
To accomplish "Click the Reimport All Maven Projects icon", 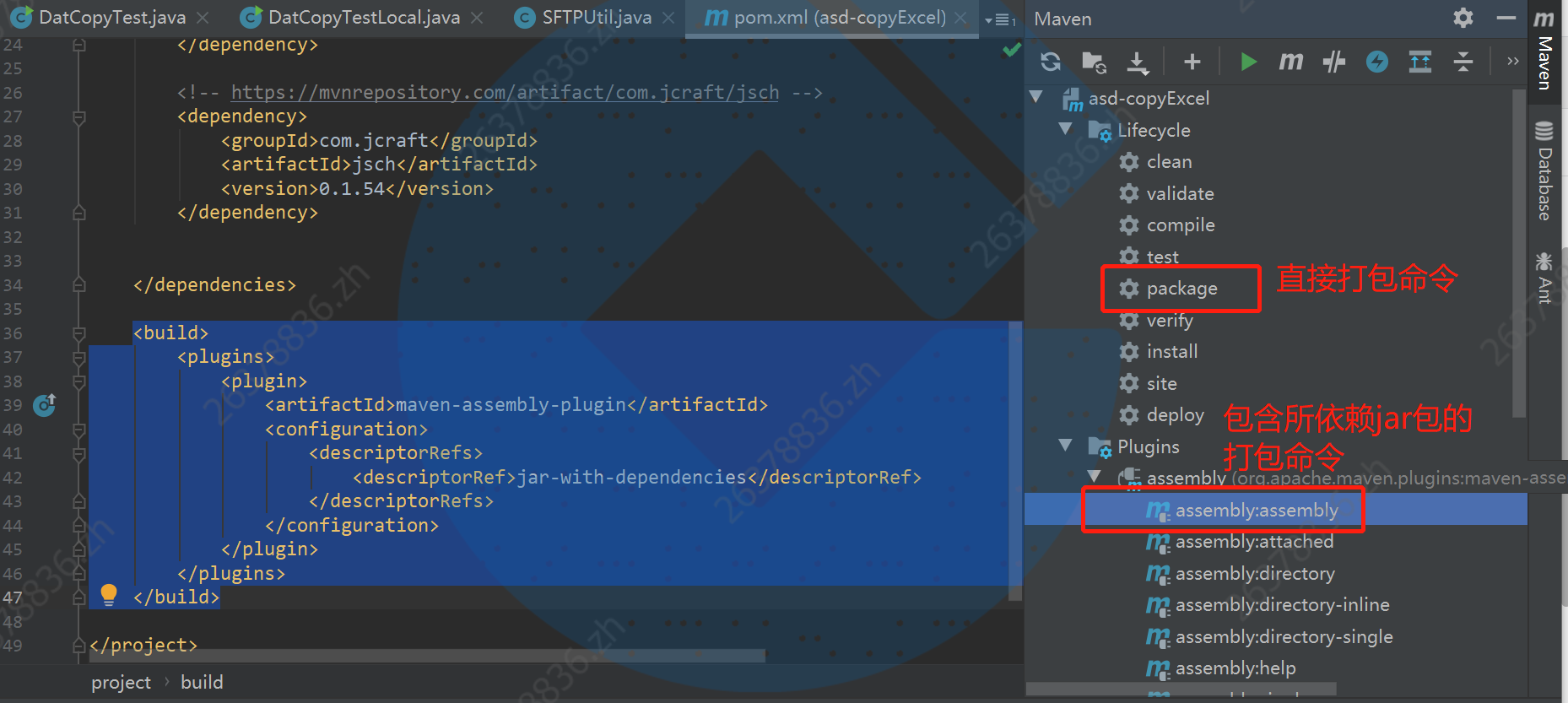I will pos(1051,62).
